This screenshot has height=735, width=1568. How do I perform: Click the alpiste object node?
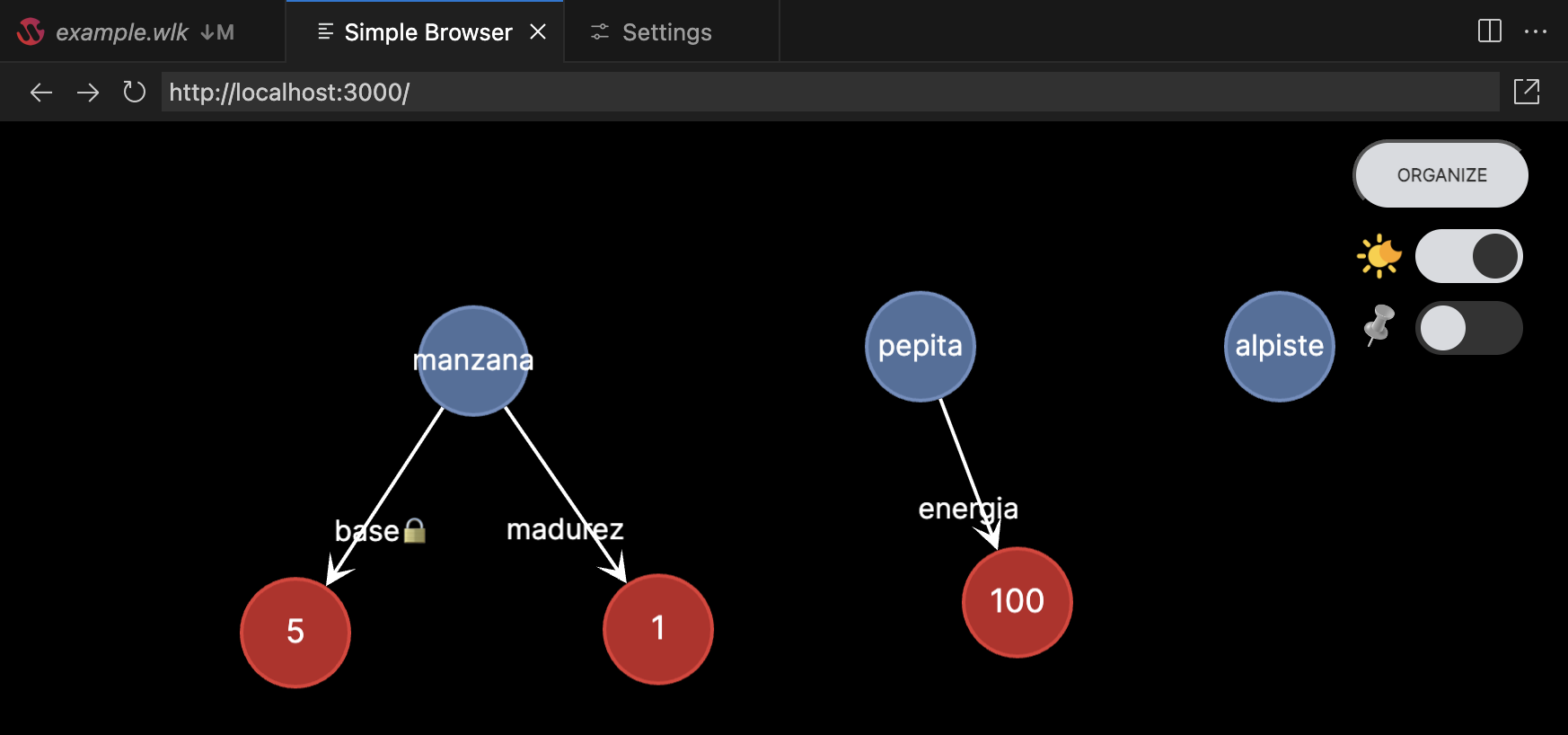[x=1279, y=347]
